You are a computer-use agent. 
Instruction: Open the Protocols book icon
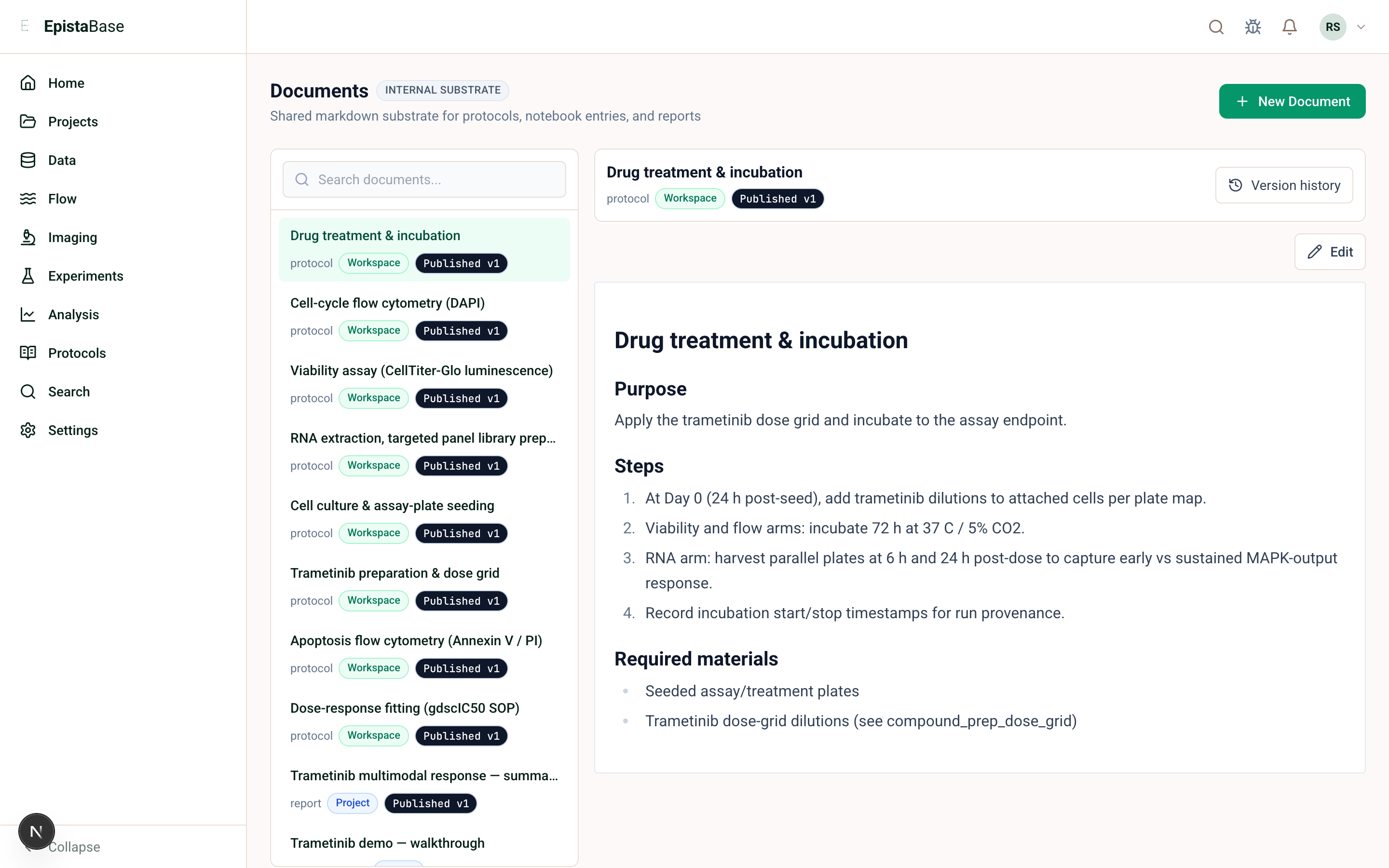click(27, 353)
